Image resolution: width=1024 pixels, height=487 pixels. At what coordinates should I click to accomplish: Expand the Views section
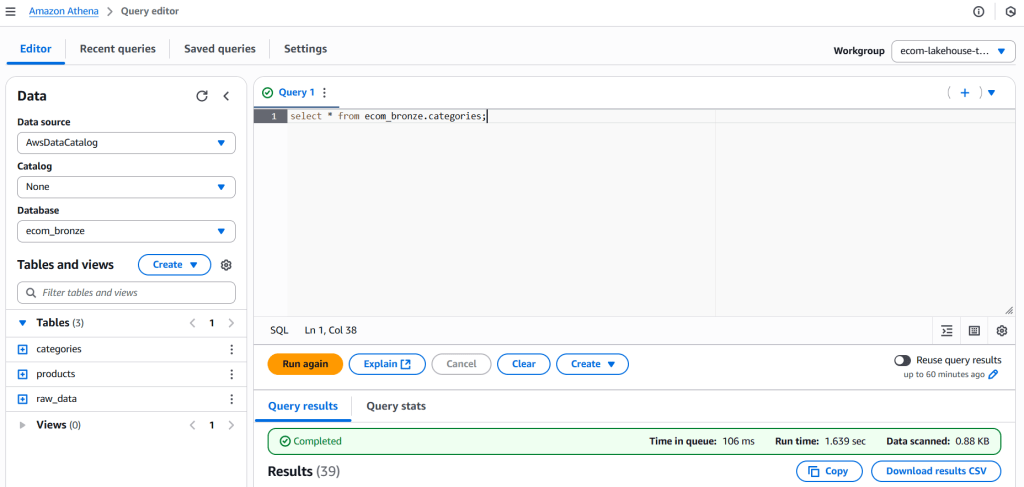point(24,425)
